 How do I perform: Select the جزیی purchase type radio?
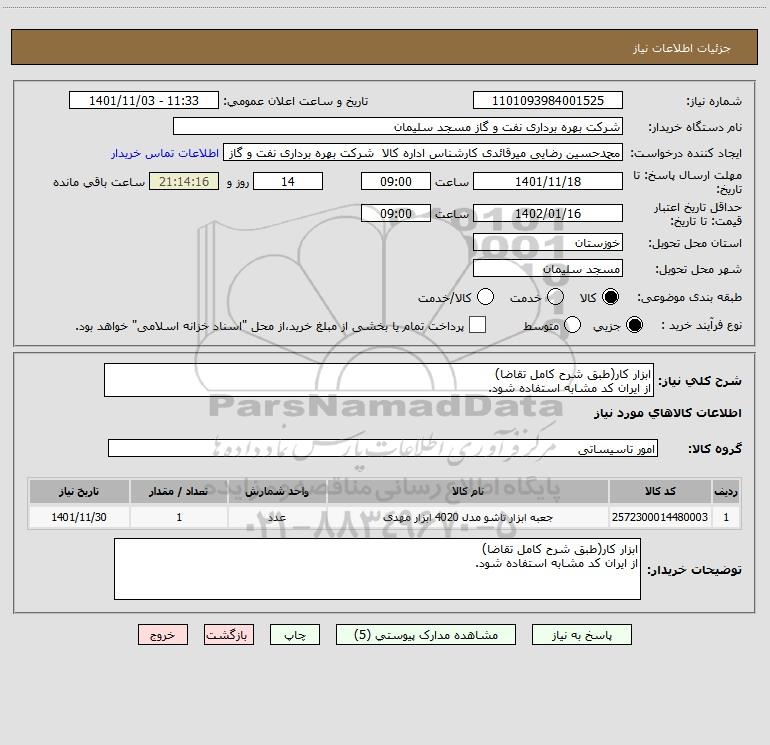[x=634, y=325]
